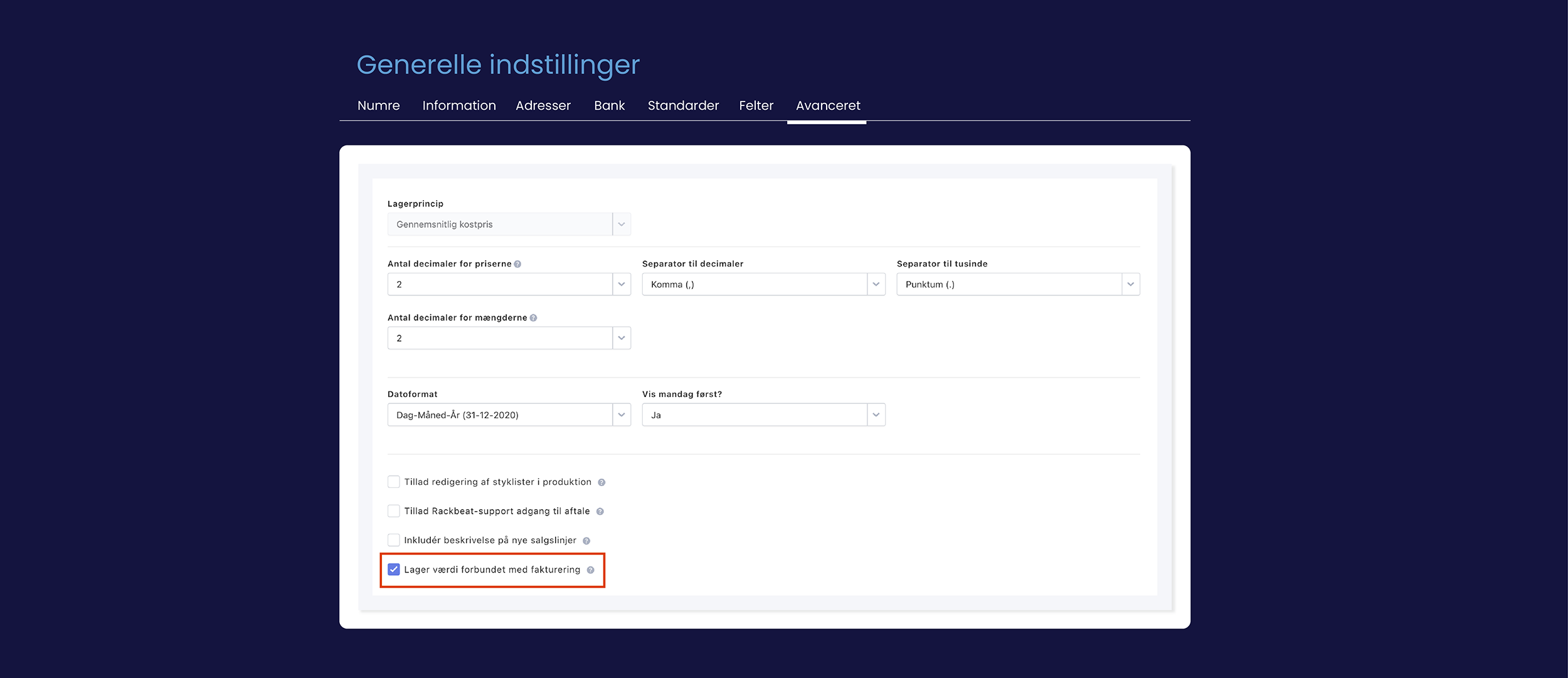Screen dimensions: 1568x678
Task: Open the Lagerprincip dropdown
Action: point(509,224)
